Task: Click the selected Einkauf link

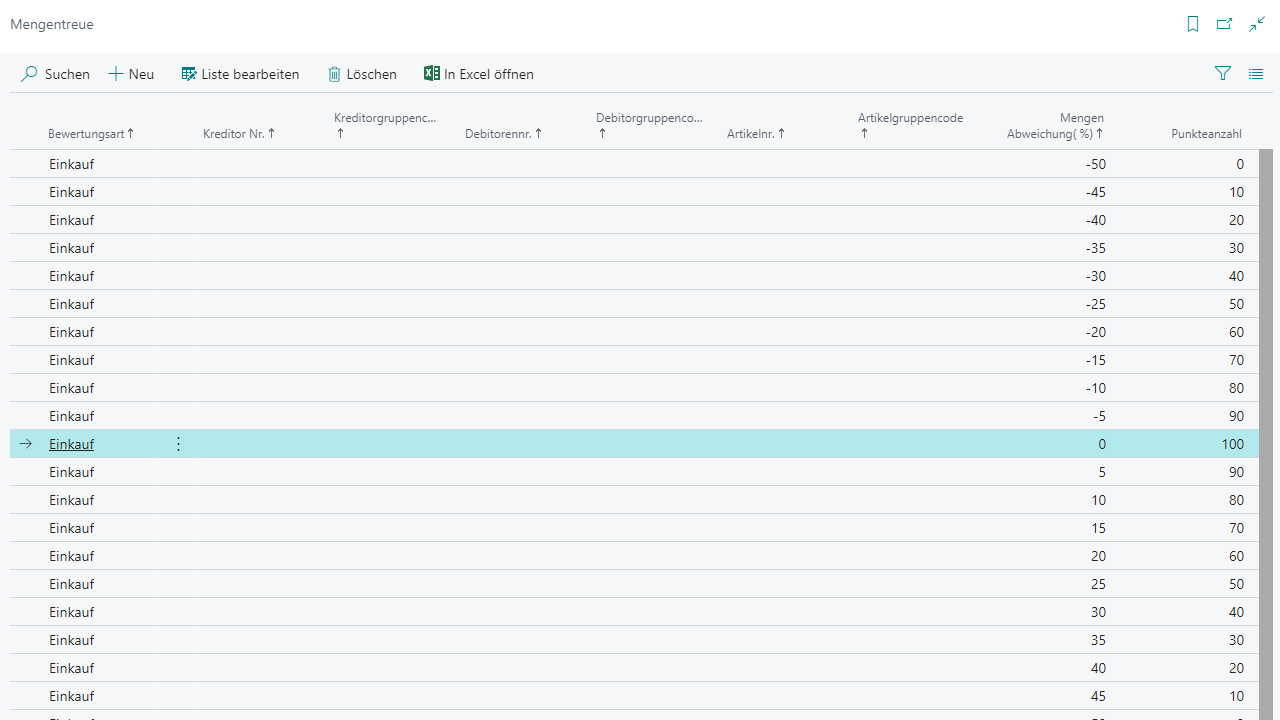Action: coord(71,444)
